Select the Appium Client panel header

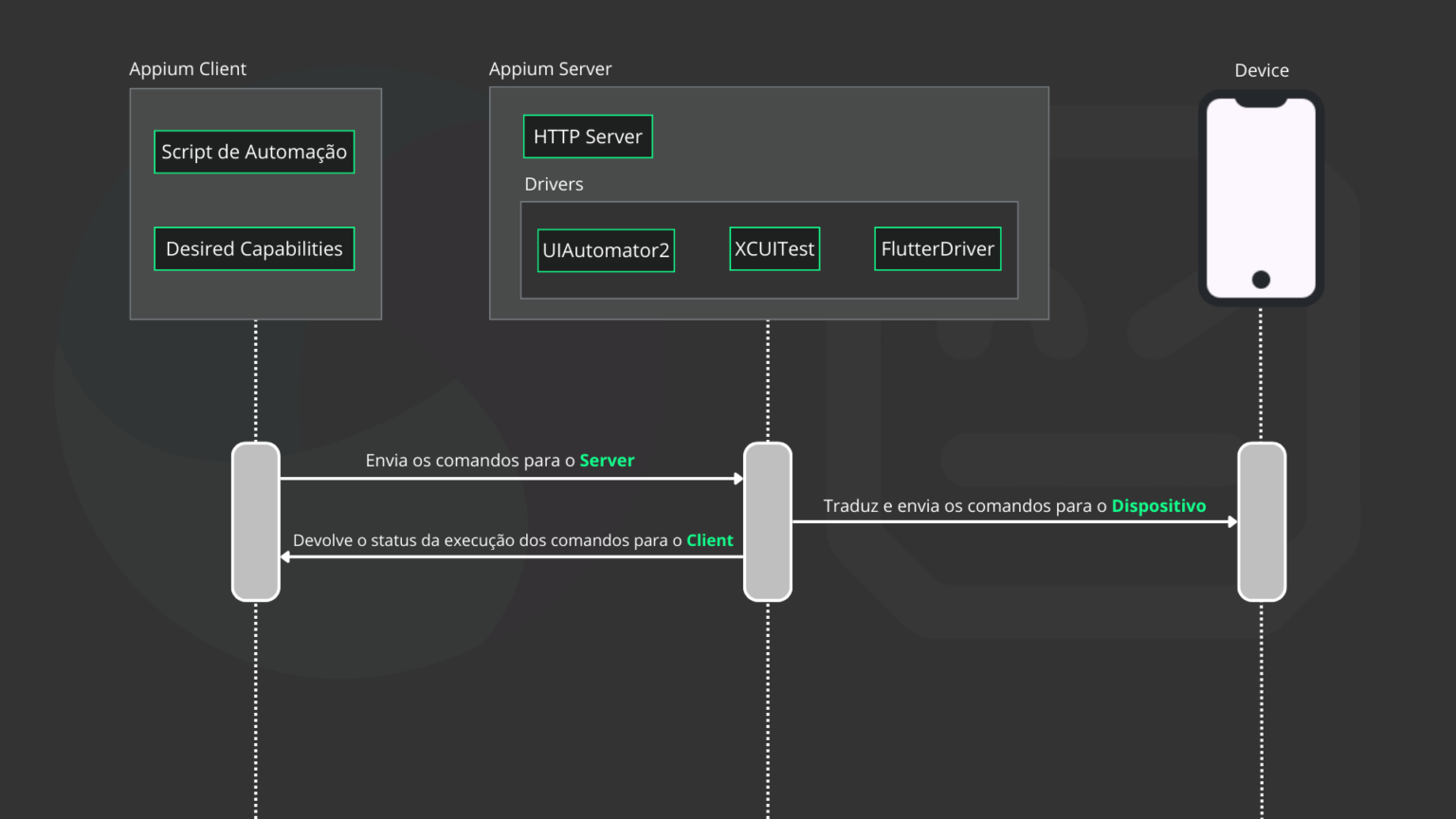click(x=188, y=68)
